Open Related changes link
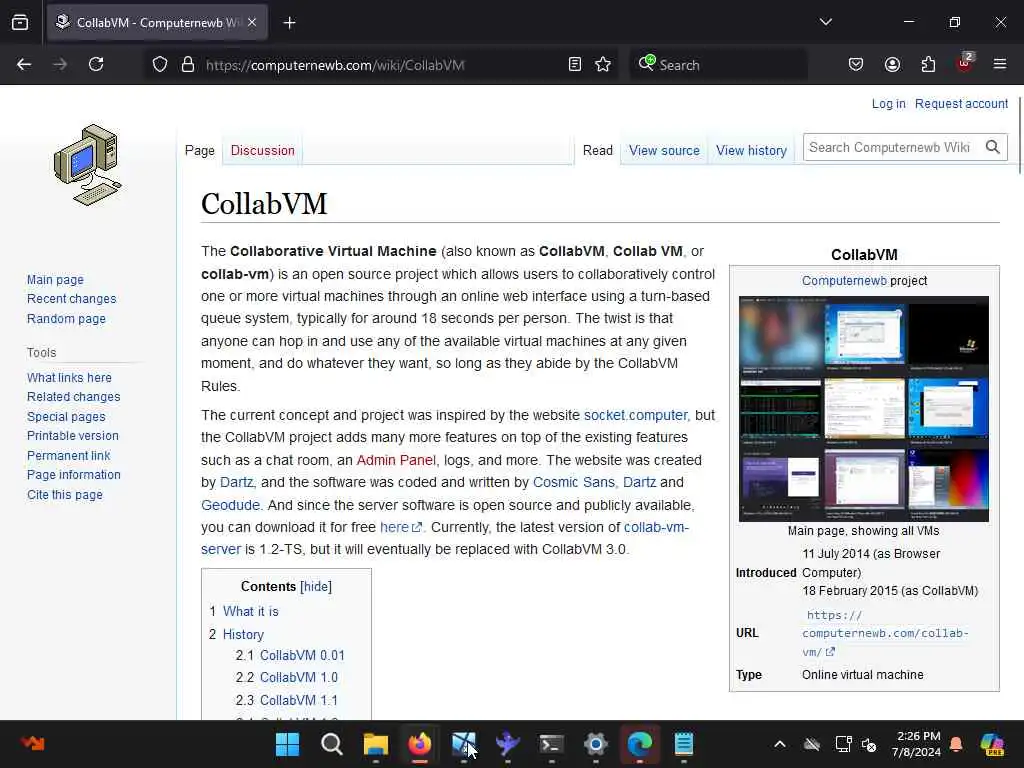This screenshot has width=1024, height=768. click(73, 396)
